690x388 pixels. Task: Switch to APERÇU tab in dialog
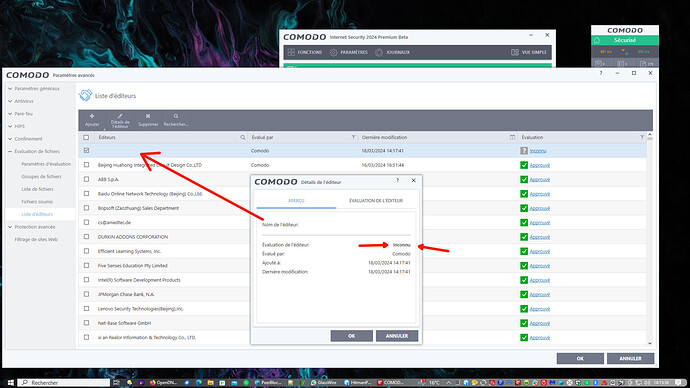[x=296, y=201]
